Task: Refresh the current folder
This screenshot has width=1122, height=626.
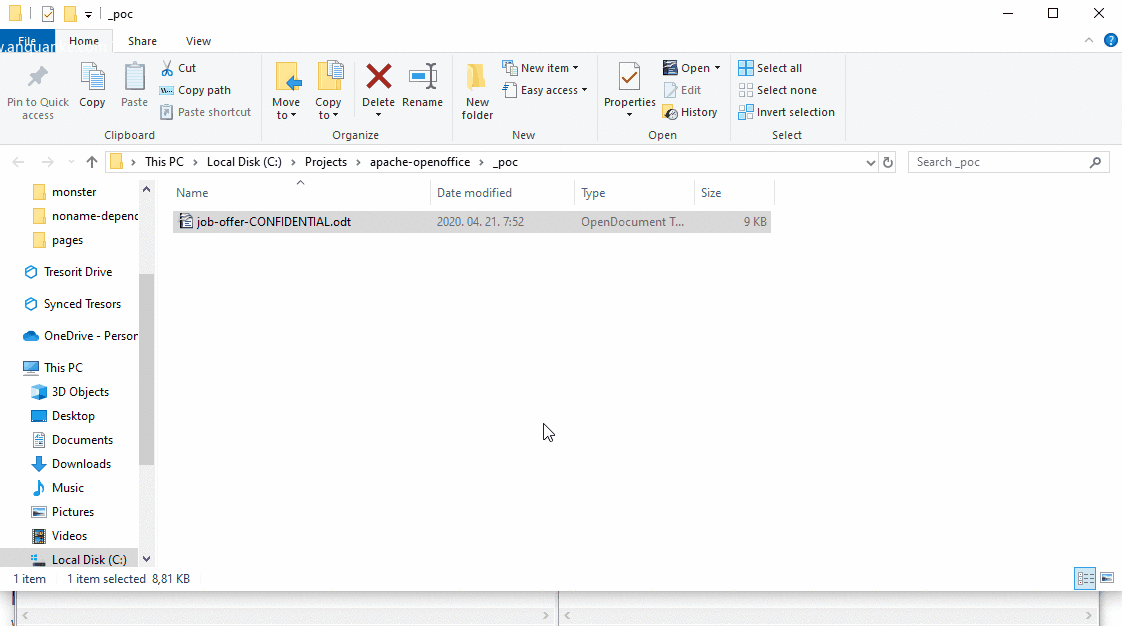Action: [x=888, y=162]
